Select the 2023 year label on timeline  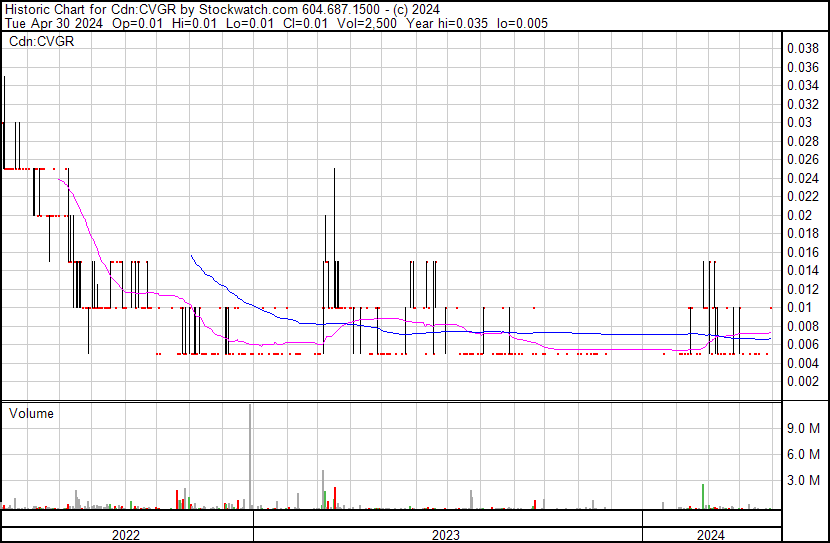446,535
